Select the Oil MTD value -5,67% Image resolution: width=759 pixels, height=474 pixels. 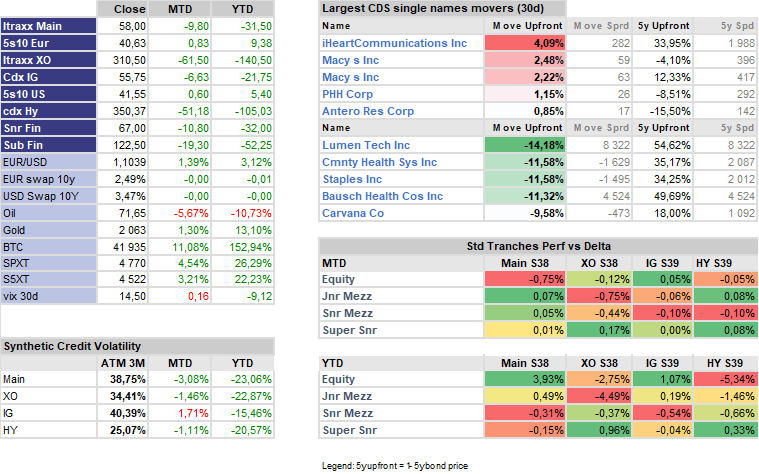pyautogui.click(x=191, y=213)
